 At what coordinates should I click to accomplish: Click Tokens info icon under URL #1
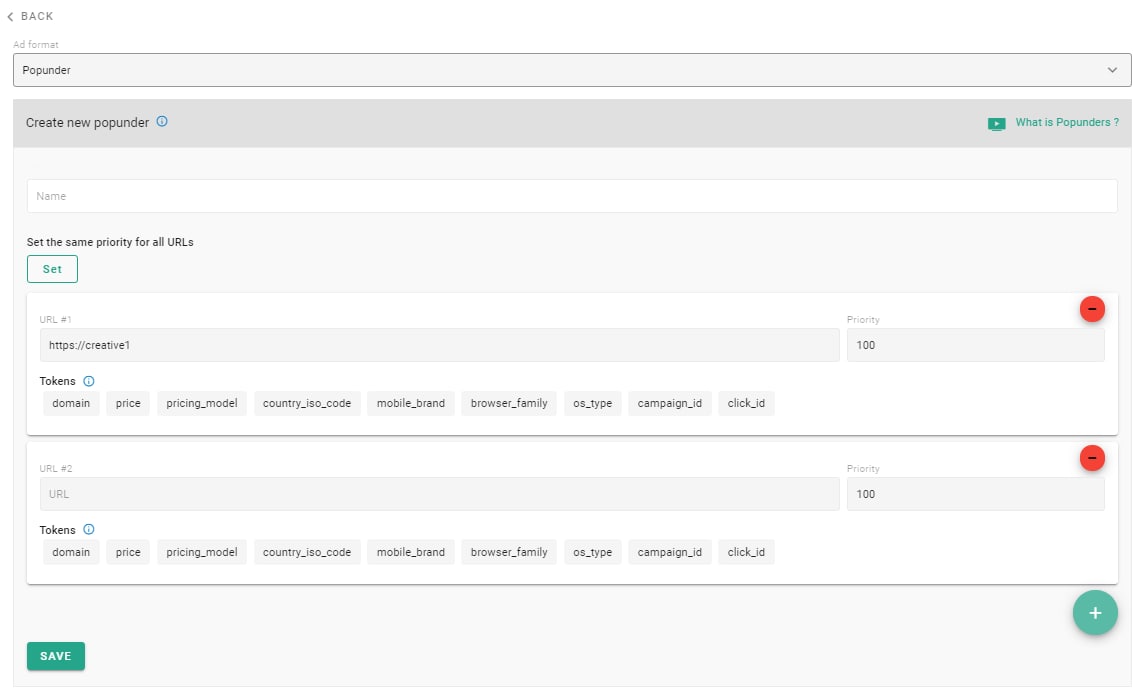click(x=89, y=381)
